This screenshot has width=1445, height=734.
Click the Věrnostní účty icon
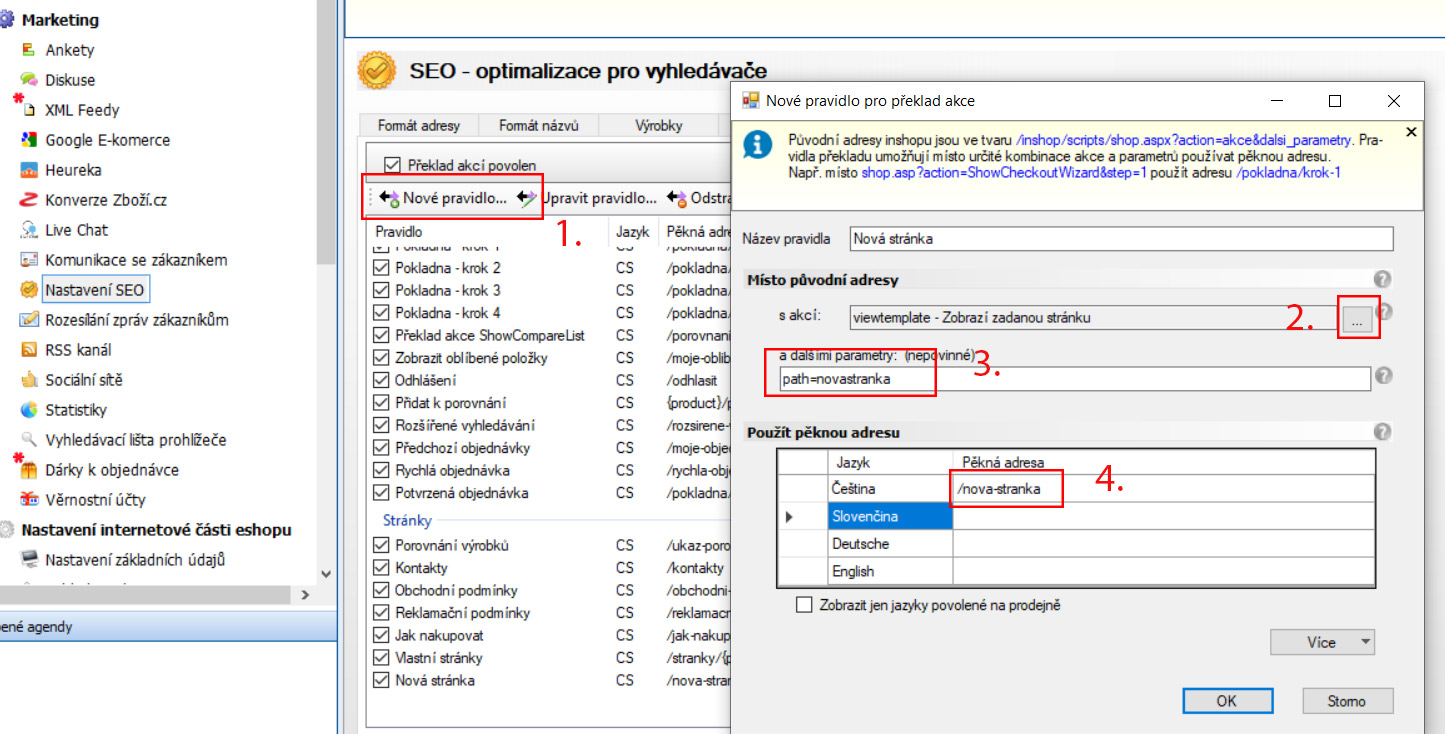click(x=28, y=500)
